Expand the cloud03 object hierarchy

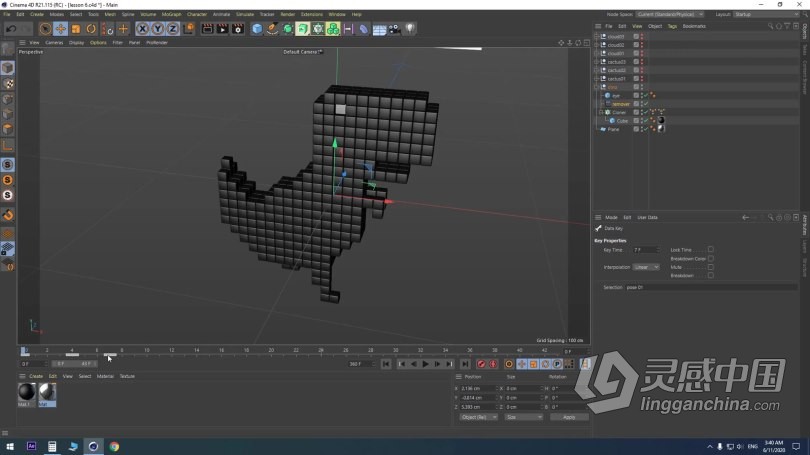coord(597,37)
